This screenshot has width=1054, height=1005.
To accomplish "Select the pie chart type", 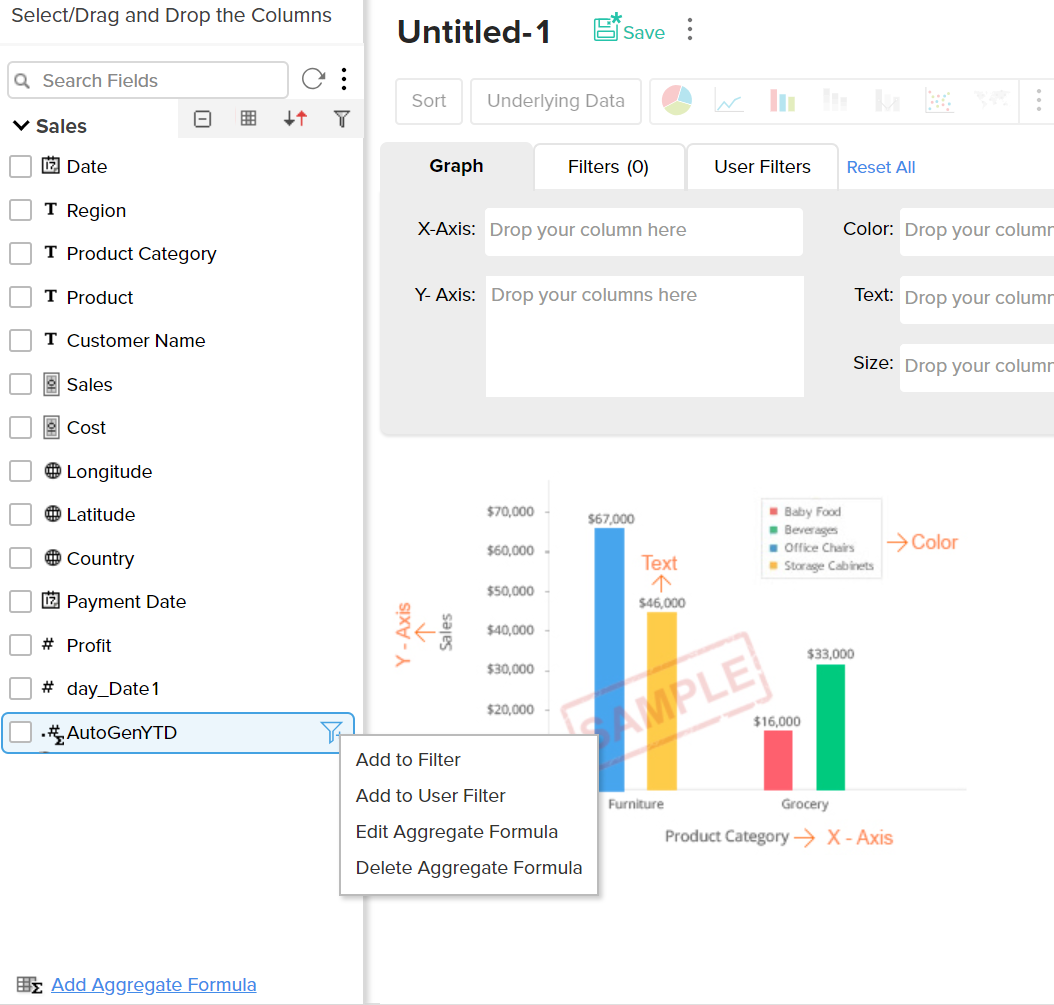I will 676,100.
